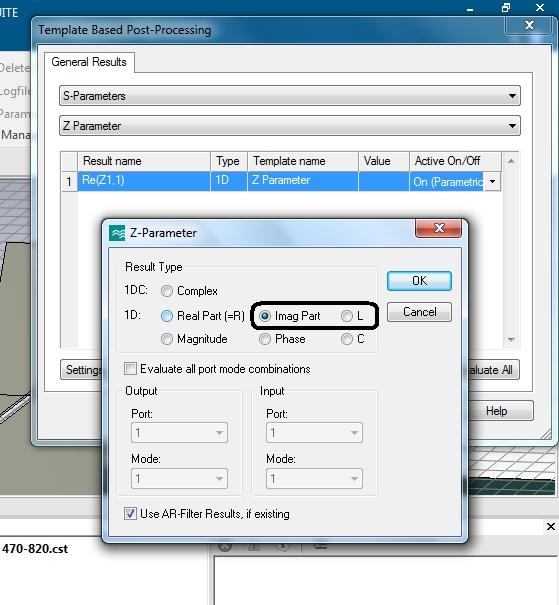Switch to General Results tab
Screen dimensions: 559x605
(x=89, y=62)
